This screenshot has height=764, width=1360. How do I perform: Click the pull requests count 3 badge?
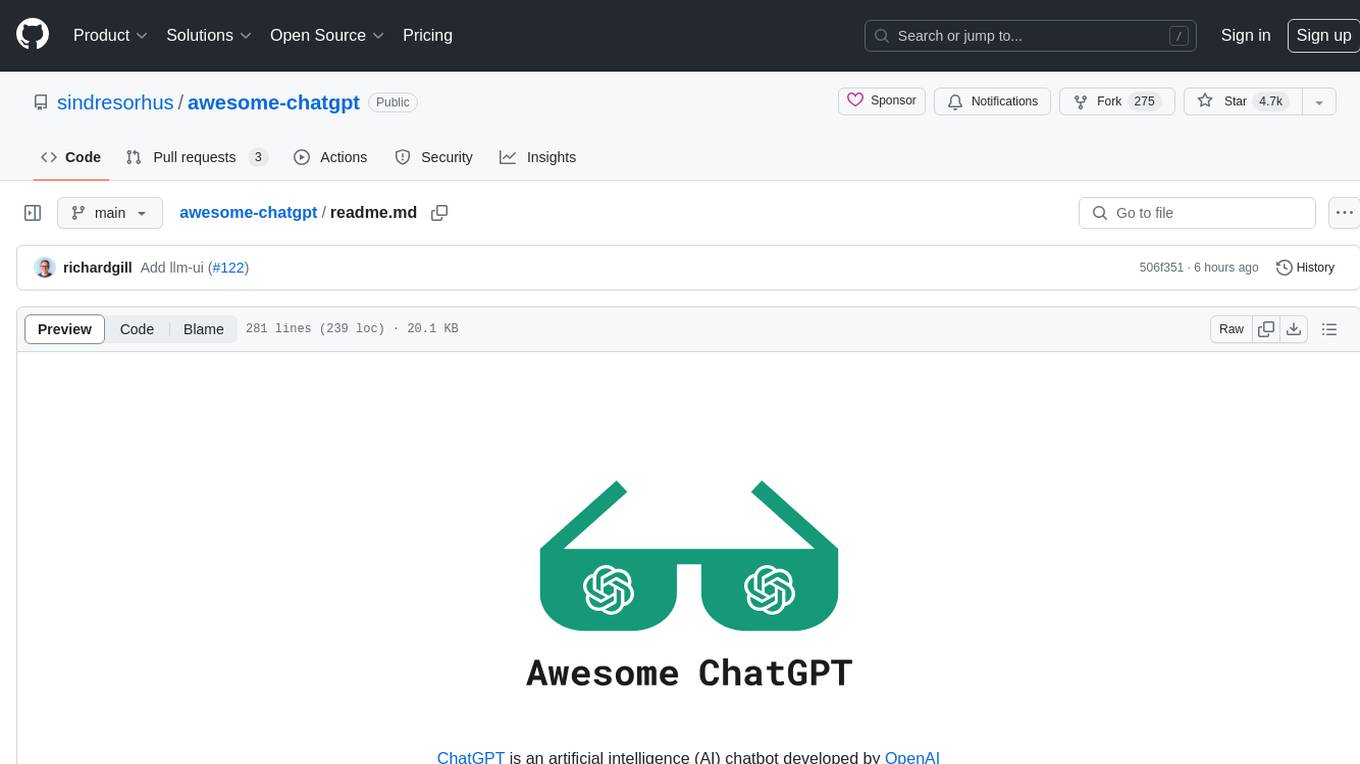pyautogui.click(x=258, y=157)
